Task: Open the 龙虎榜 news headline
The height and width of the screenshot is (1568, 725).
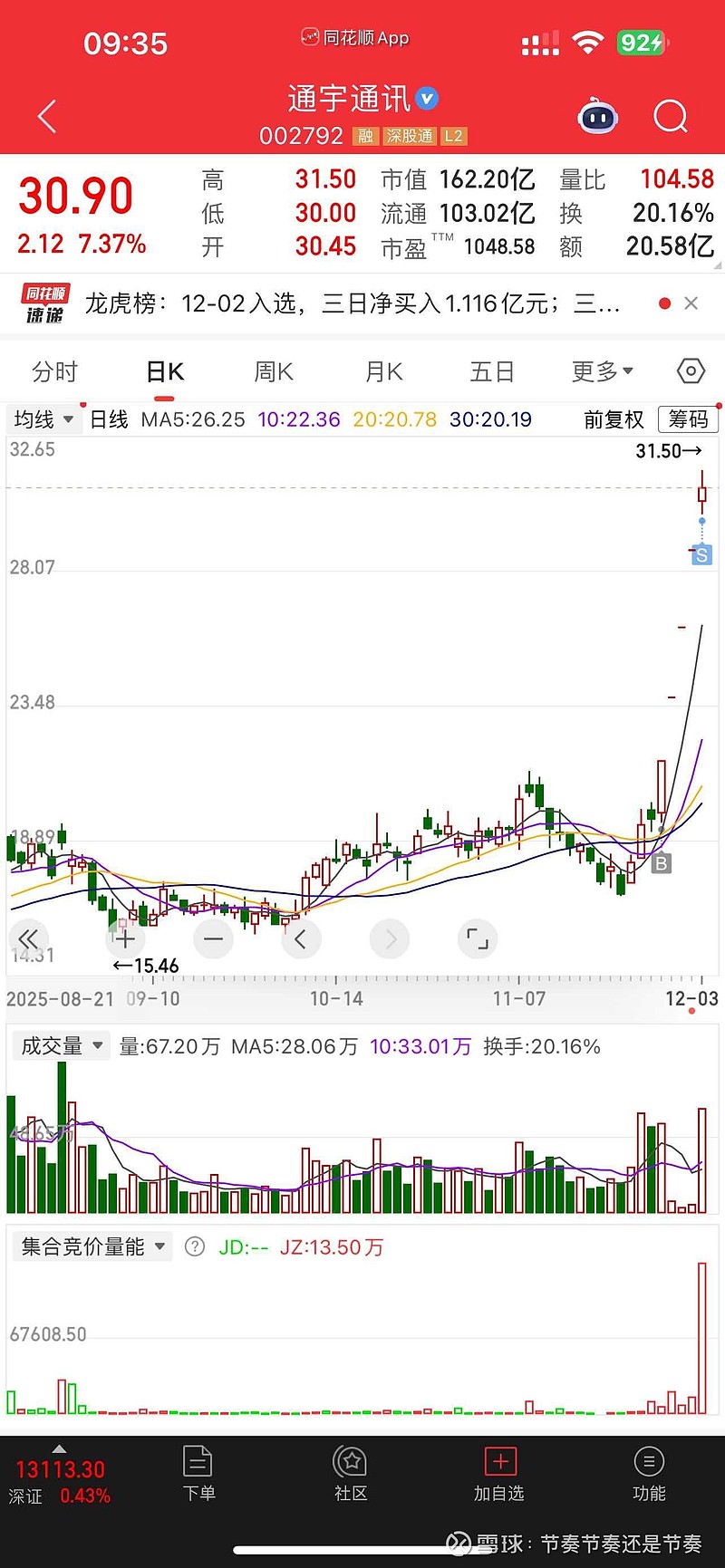Action: 353,303
